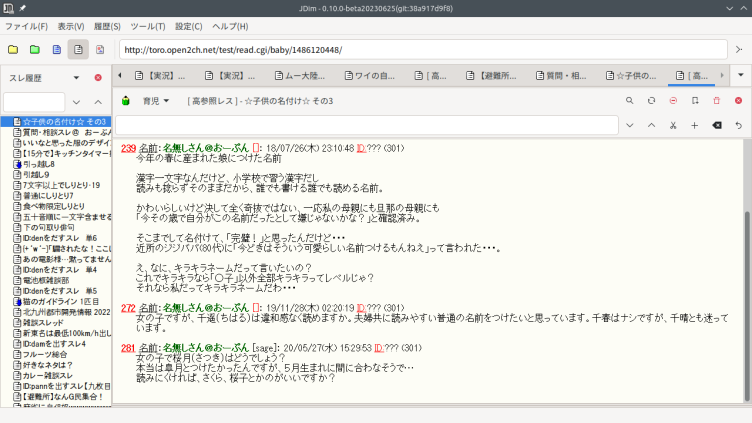Screen dimensions: 752x423
Task: Click the blue document toolbar icon
Action: [x=56, y=49]
